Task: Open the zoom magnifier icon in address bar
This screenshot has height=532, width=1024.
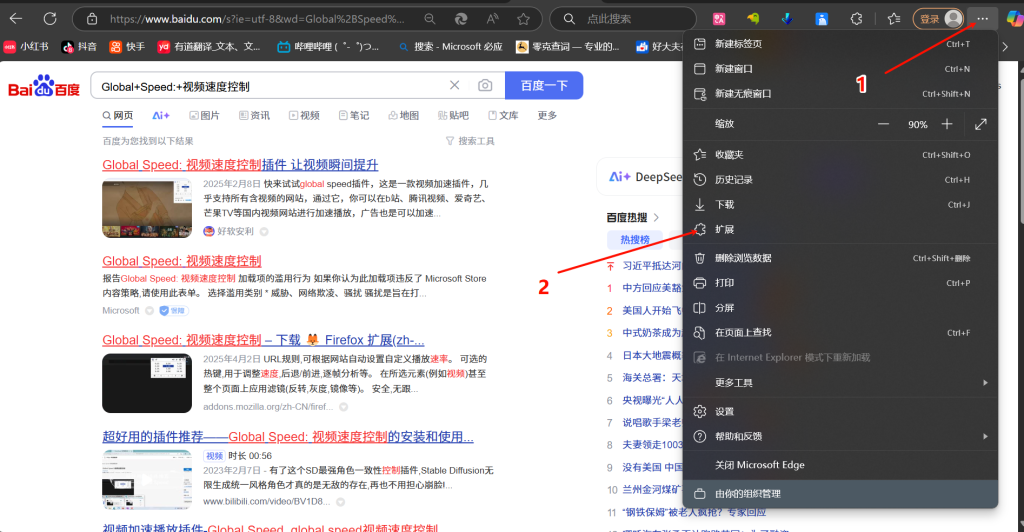Action: click(430, 19)
